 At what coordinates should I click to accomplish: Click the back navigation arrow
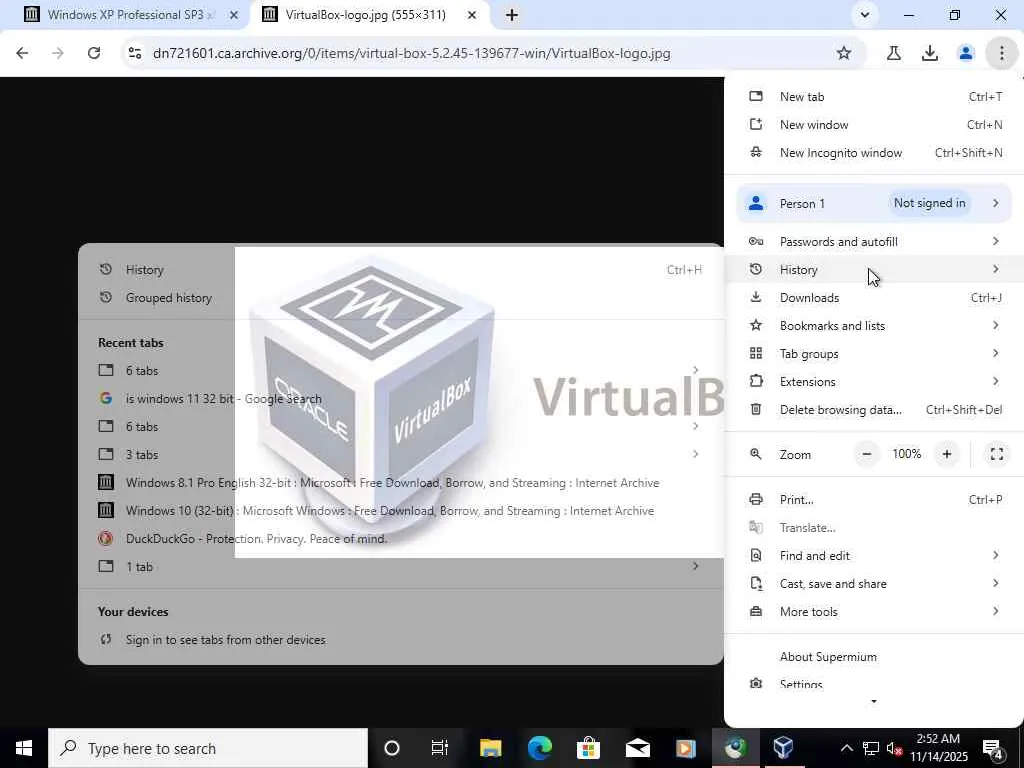coord(22,53)
